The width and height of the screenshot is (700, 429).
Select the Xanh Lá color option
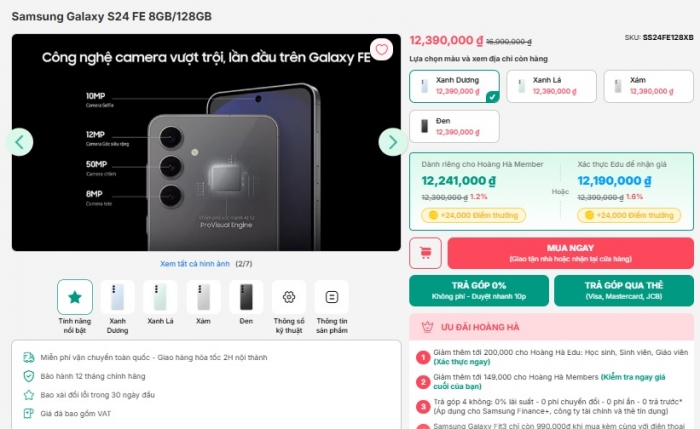tap(551, 86)
